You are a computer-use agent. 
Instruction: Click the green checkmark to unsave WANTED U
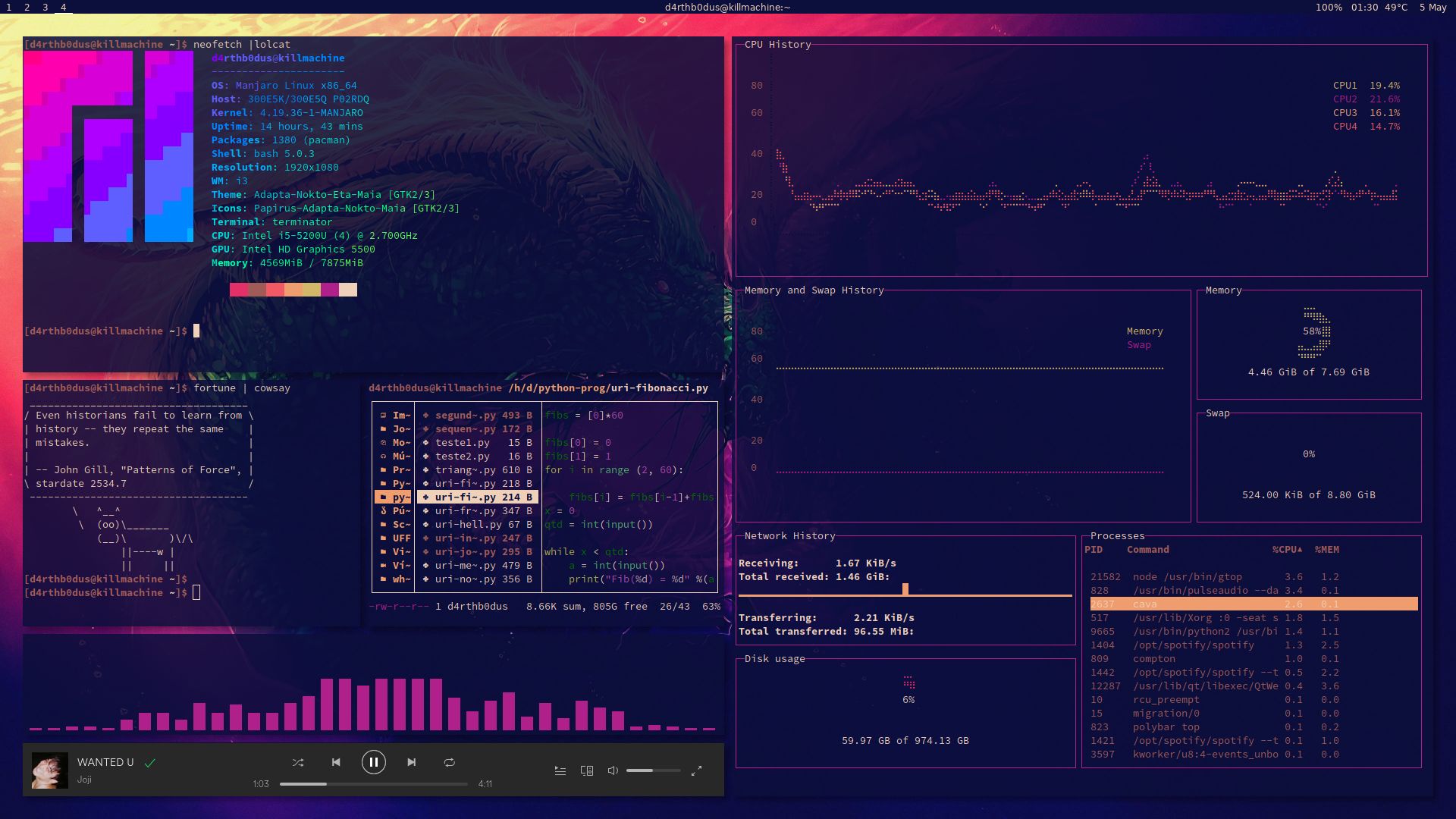(149, 761)
